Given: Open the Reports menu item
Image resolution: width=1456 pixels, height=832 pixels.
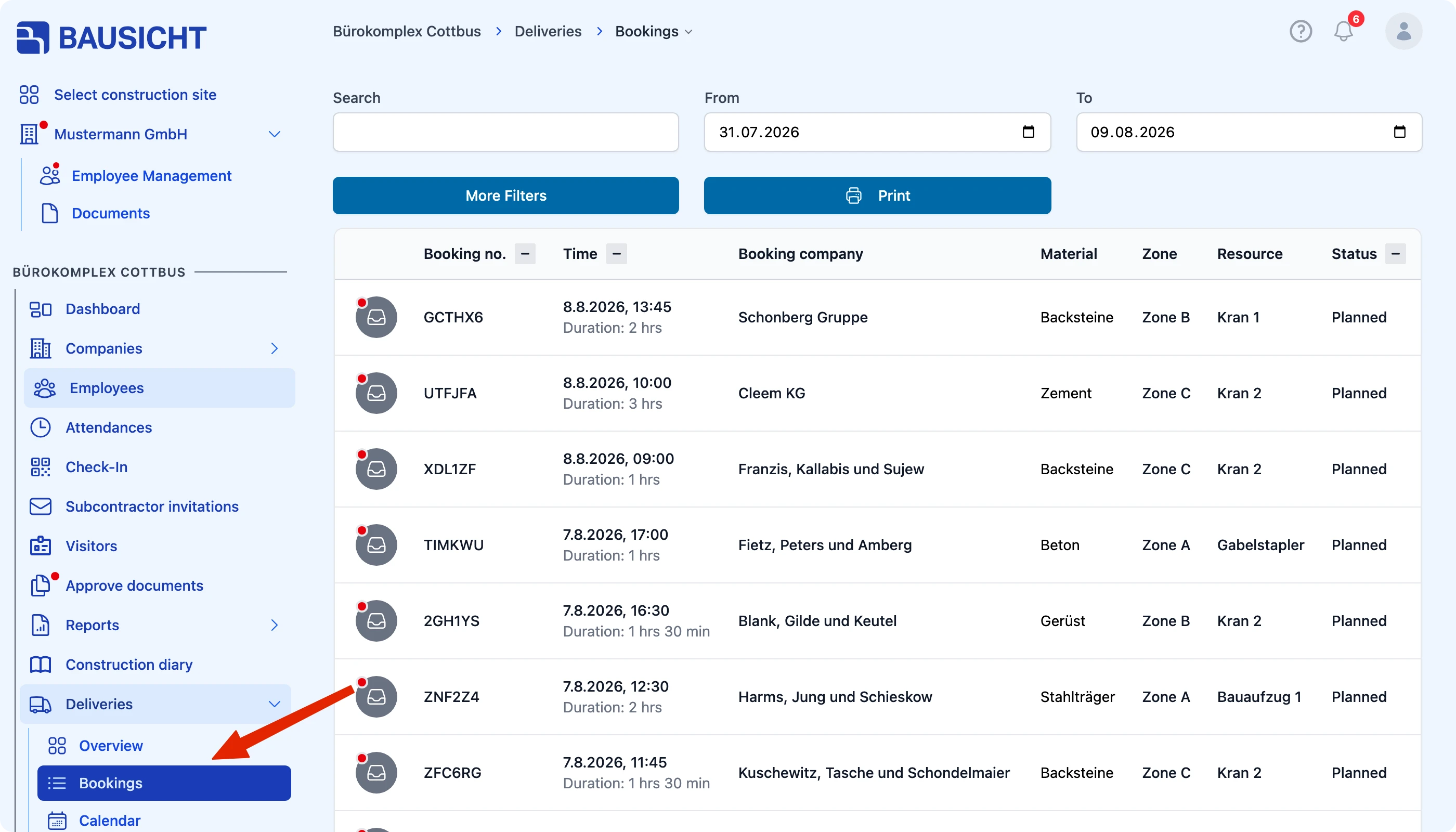Looking at the screenshot, I should (x=92, y=625).
